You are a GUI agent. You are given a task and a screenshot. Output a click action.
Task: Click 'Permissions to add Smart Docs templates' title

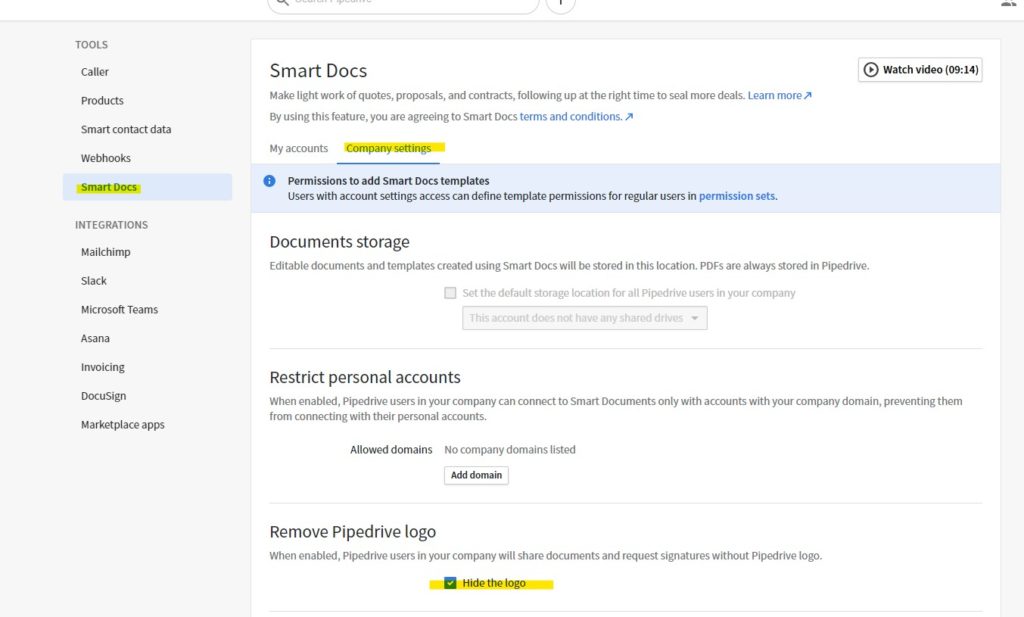(x=389, y=181)
